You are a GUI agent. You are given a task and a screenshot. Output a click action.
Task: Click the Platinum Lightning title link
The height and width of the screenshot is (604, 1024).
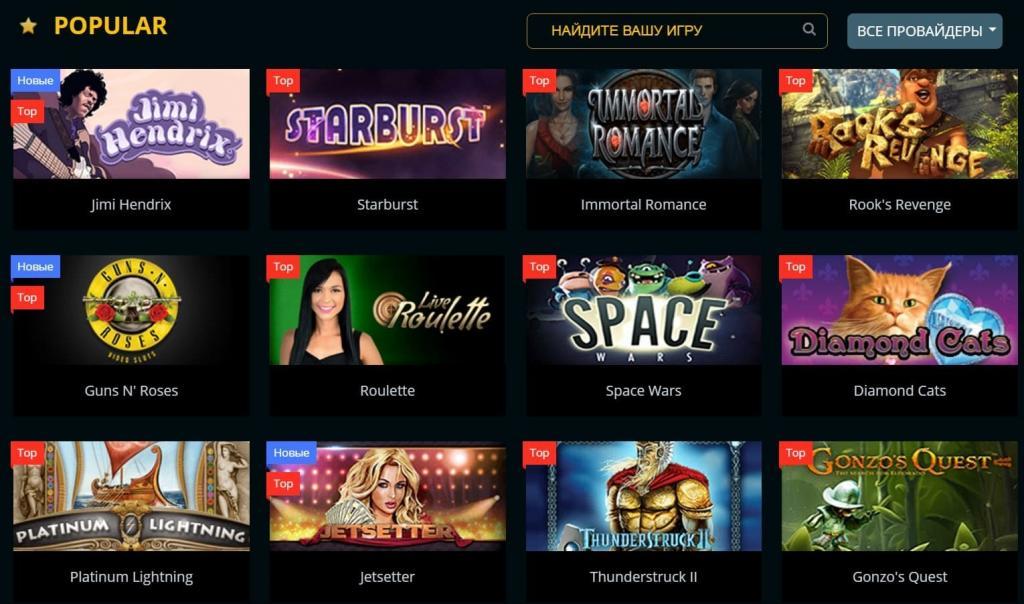(x=131, y=577)
